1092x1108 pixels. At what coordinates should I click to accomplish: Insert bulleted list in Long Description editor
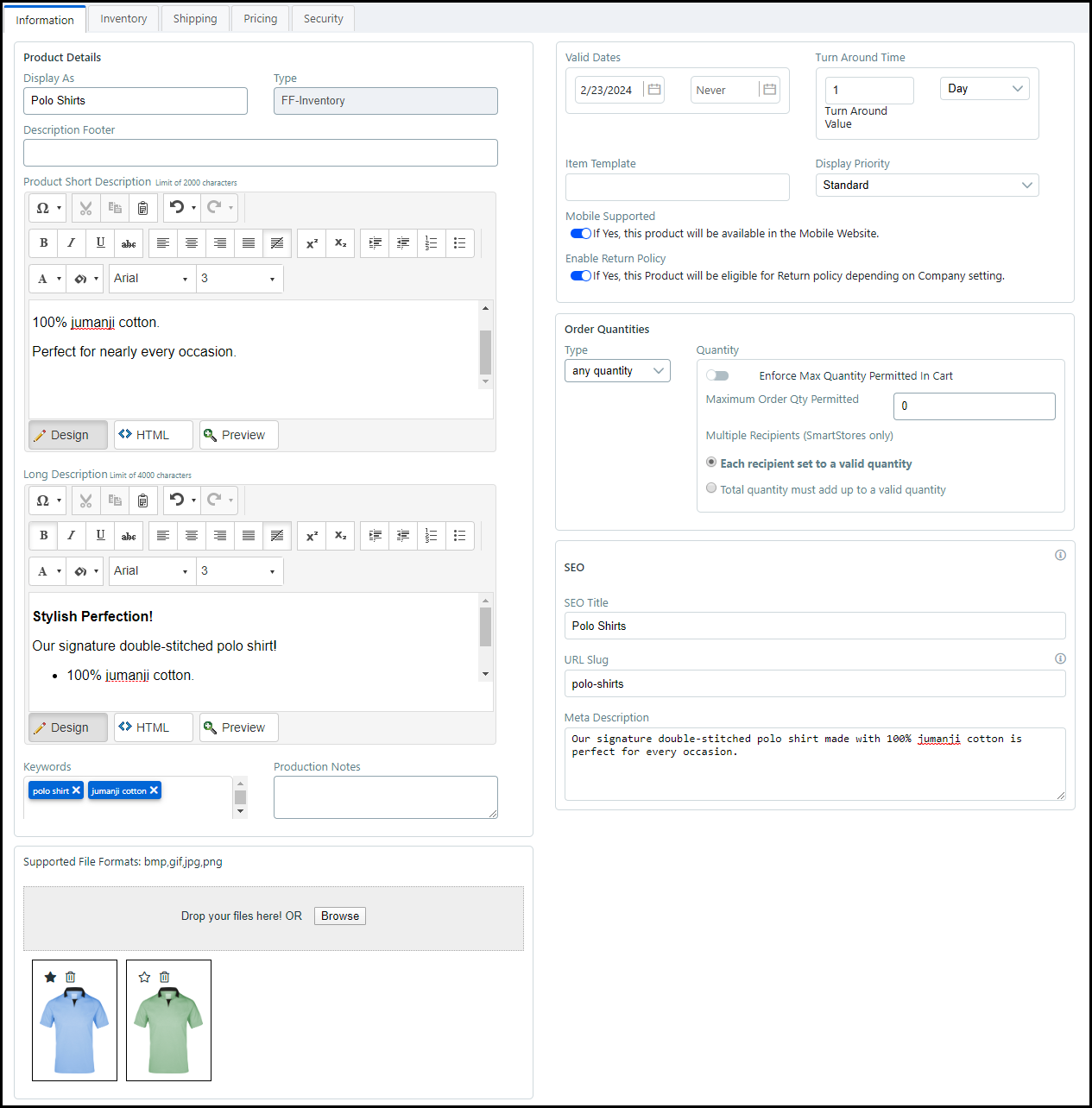coord(459,536)
